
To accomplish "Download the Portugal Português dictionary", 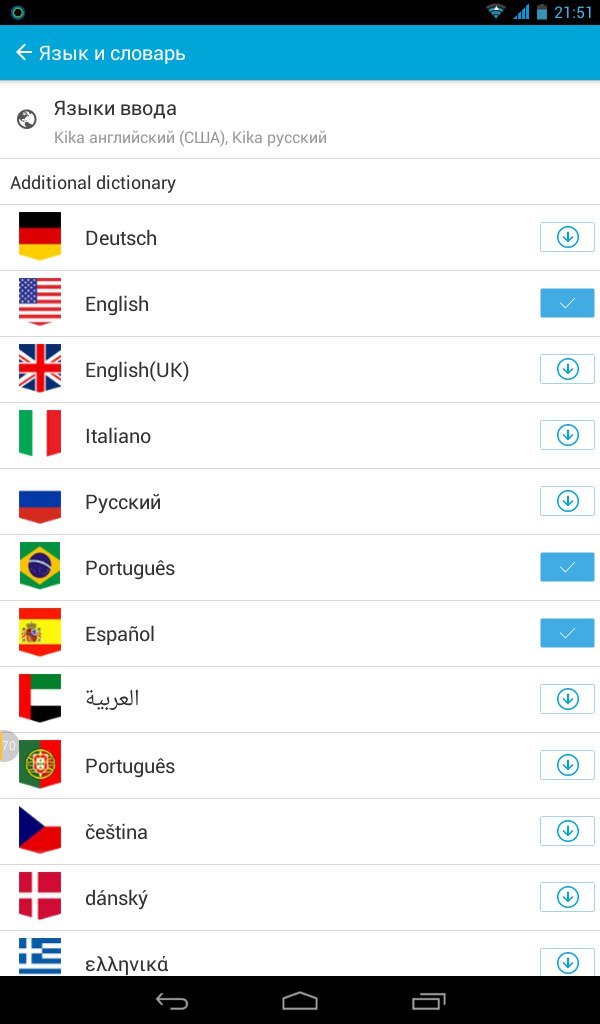I will pos(567,766).
